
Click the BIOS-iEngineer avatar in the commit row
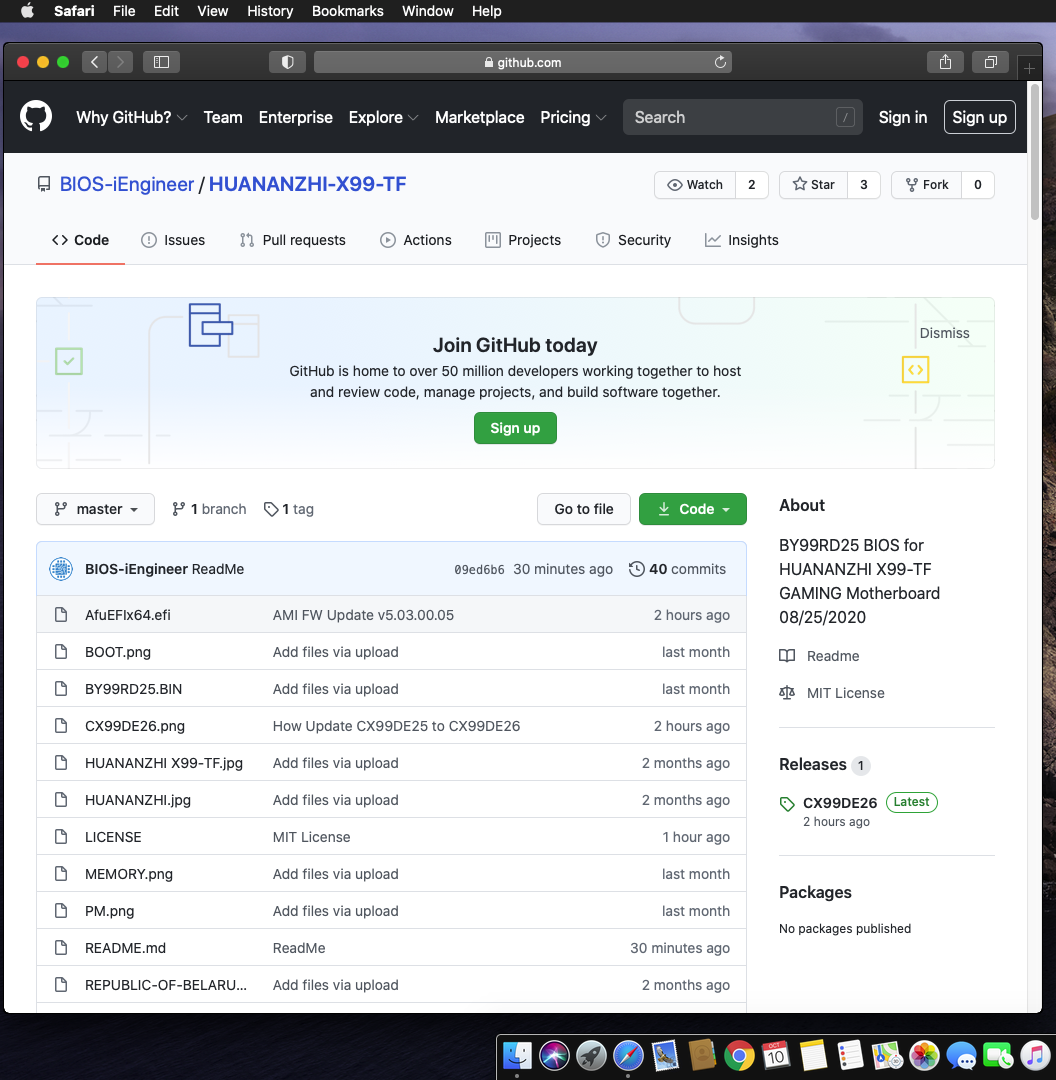pos(61,569)
